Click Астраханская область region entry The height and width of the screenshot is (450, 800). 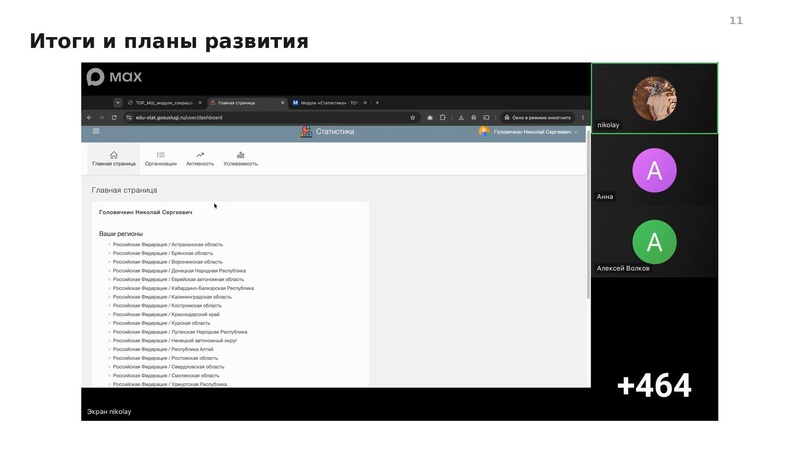tap(167, 244)
